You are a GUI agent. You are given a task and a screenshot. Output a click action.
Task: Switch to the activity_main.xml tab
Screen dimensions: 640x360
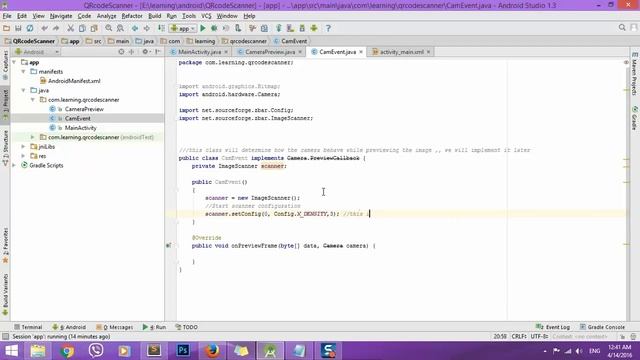(401, 52)
